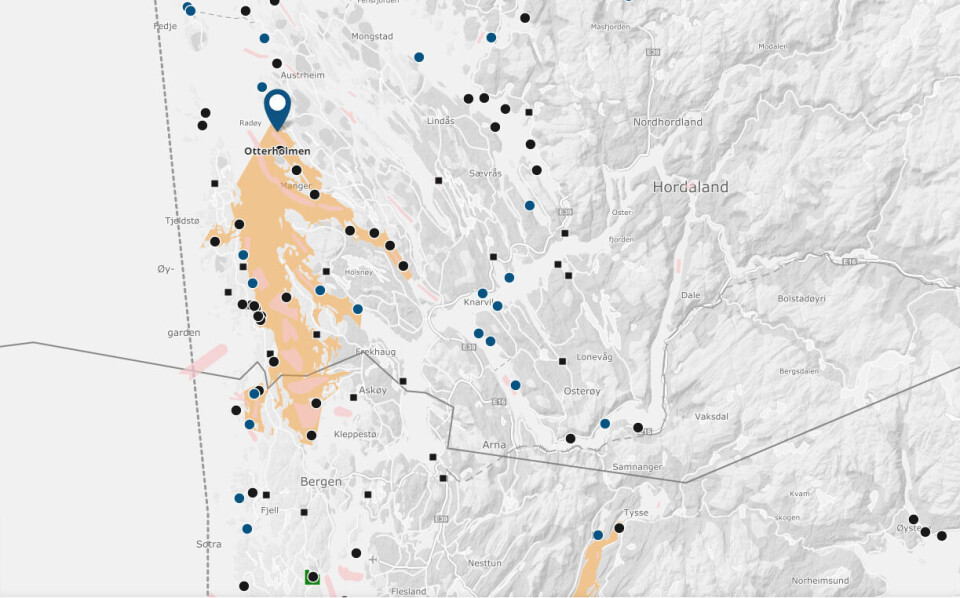Viewport: 960px width, 598px height.
Task: Select the green-highlighted marker near Flesland
Action: click(x=312, y=577)
